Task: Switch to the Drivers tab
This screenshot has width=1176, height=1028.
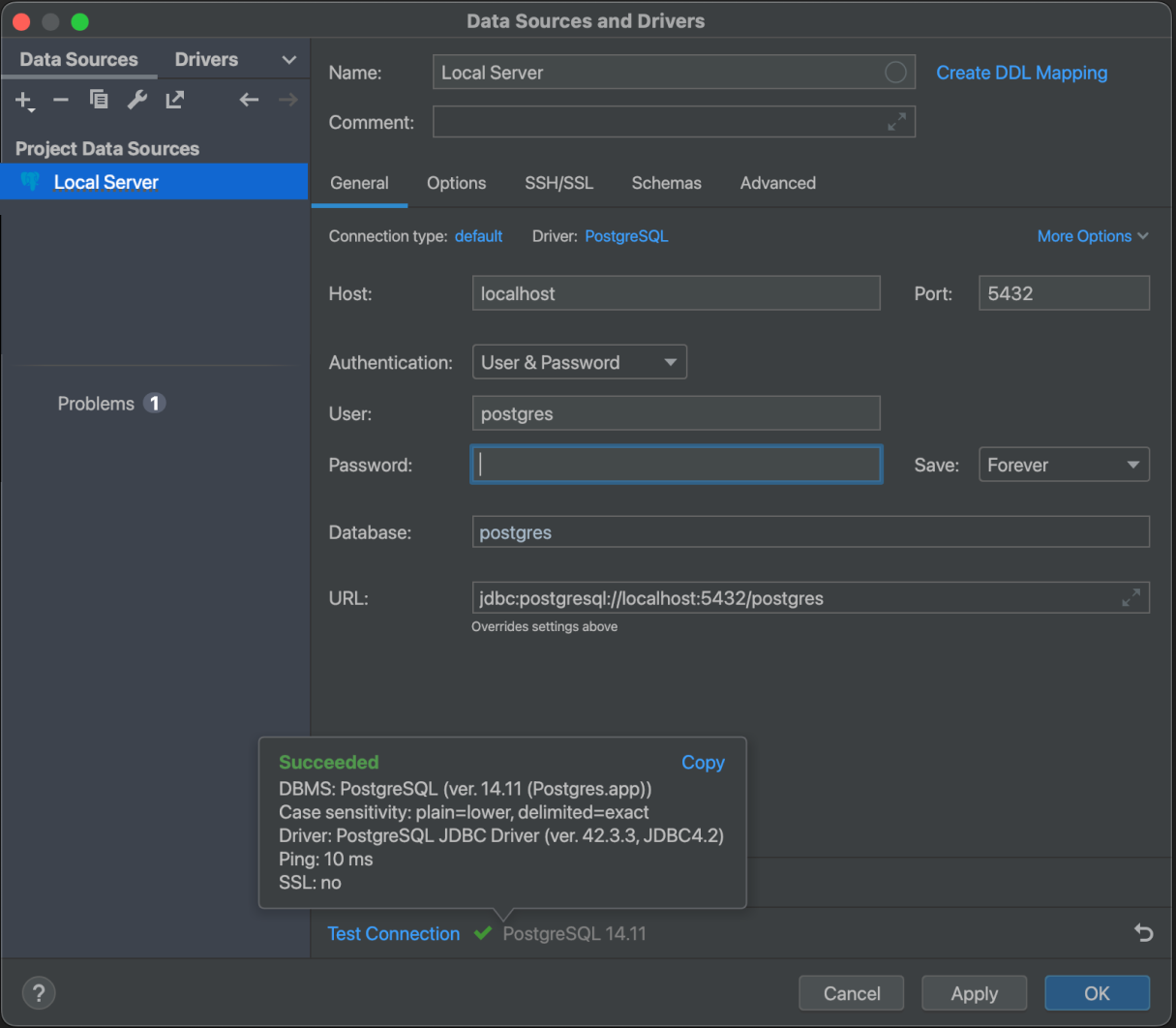Action: [206, 60]
